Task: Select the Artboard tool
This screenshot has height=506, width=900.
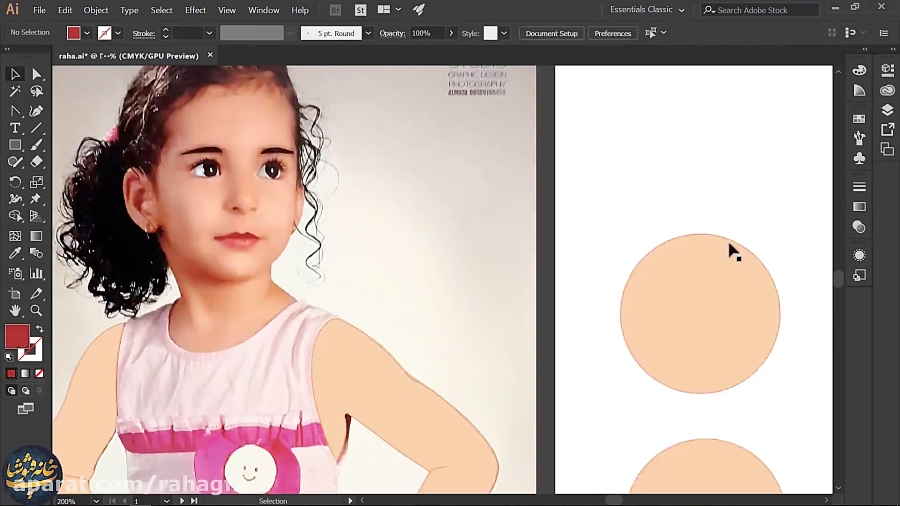Action: (15, 293)
